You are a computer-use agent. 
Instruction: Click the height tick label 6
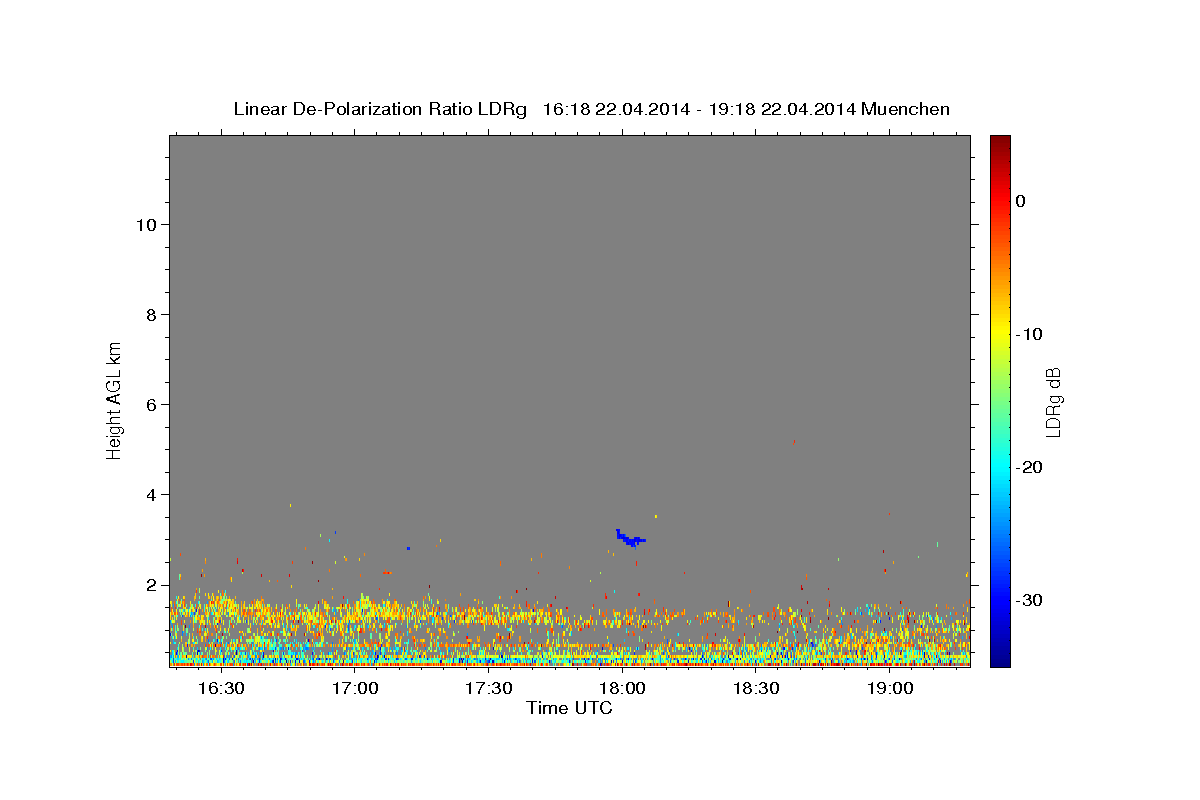(x=153, y=405)
